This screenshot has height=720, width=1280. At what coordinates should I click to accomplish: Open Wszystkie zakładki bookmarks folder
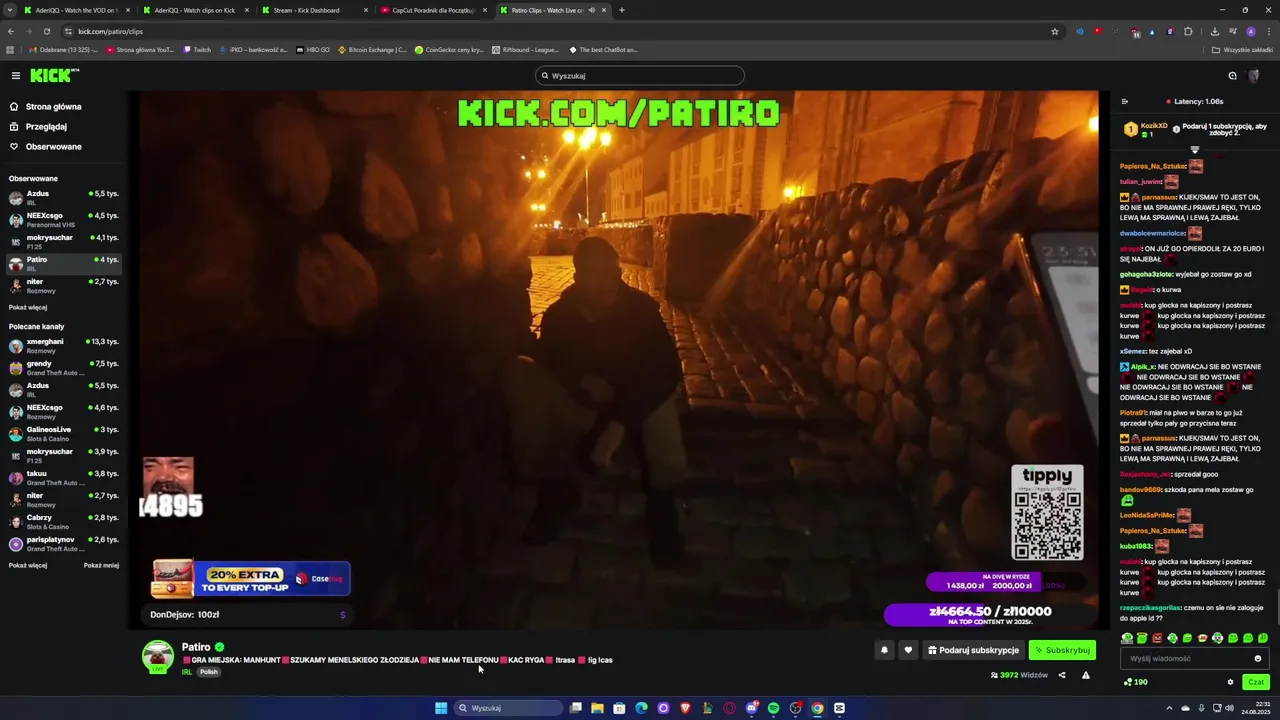click(x=1242, y=49)
